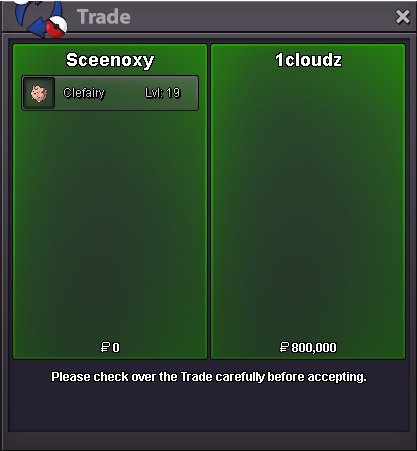Click the Trade title text
Image resolution: width=417 pixels, height=451 pixels.
pos(104,17)
